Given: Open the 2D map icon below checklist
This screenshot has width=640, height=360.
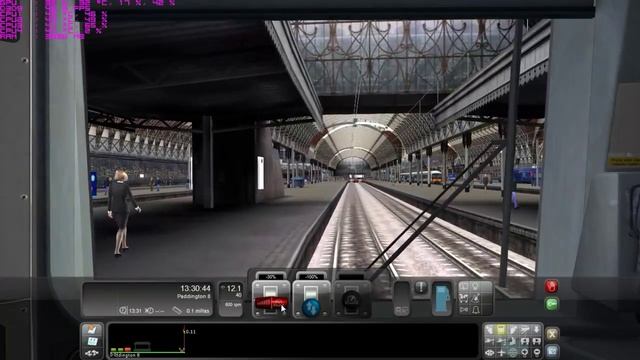Looking at the screenshot, I should pos(92,341).
